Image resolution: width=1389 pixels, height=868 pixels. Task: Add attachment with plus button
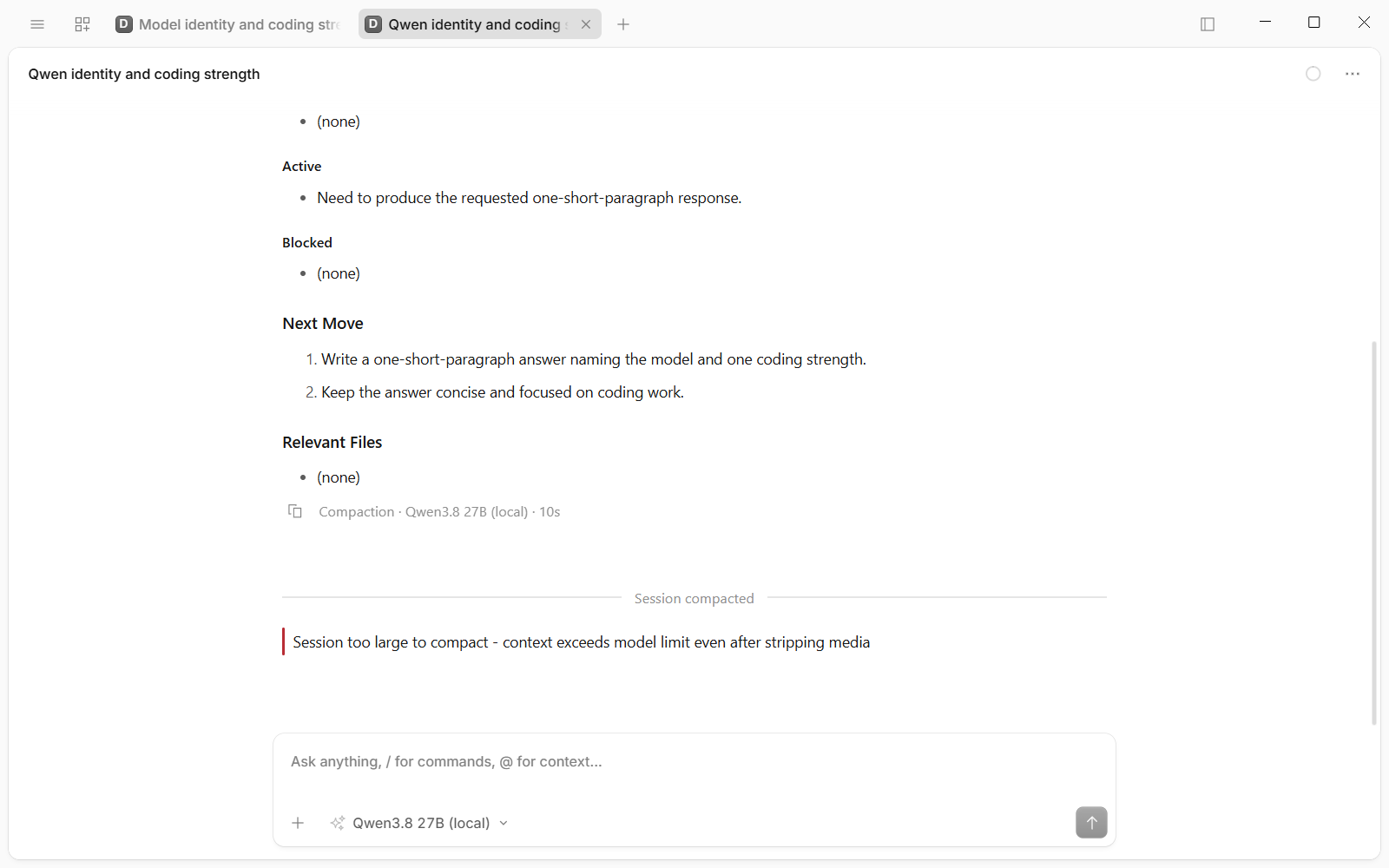pos(298,823)
